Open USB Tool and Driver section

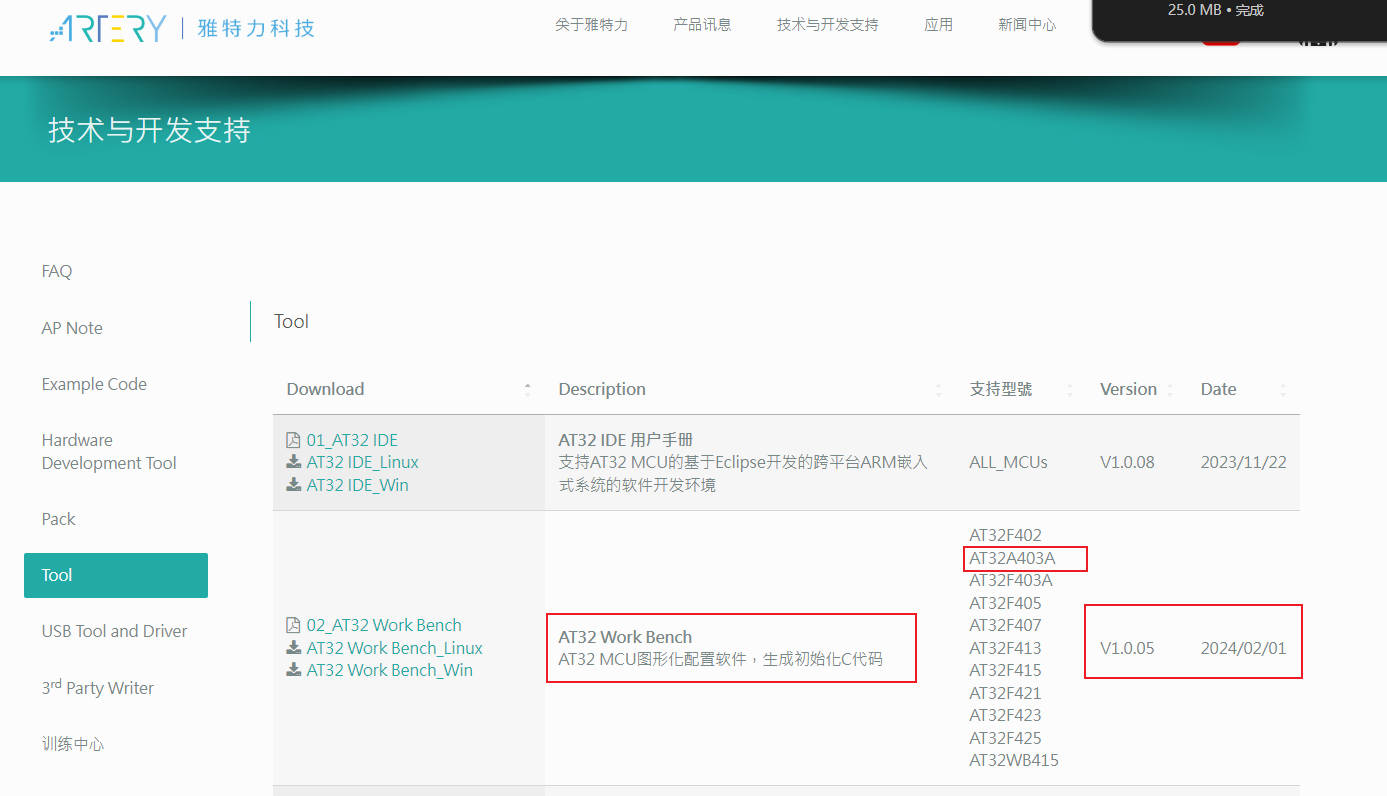[x=114, y=631]
